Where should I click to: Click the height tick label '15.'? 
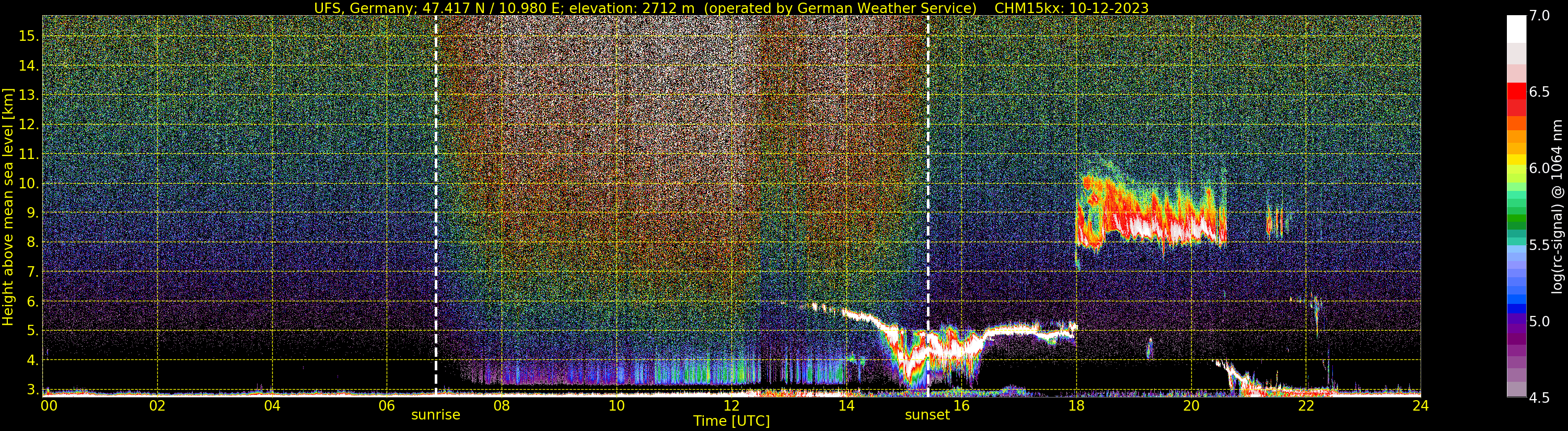[x=29, y=36]
